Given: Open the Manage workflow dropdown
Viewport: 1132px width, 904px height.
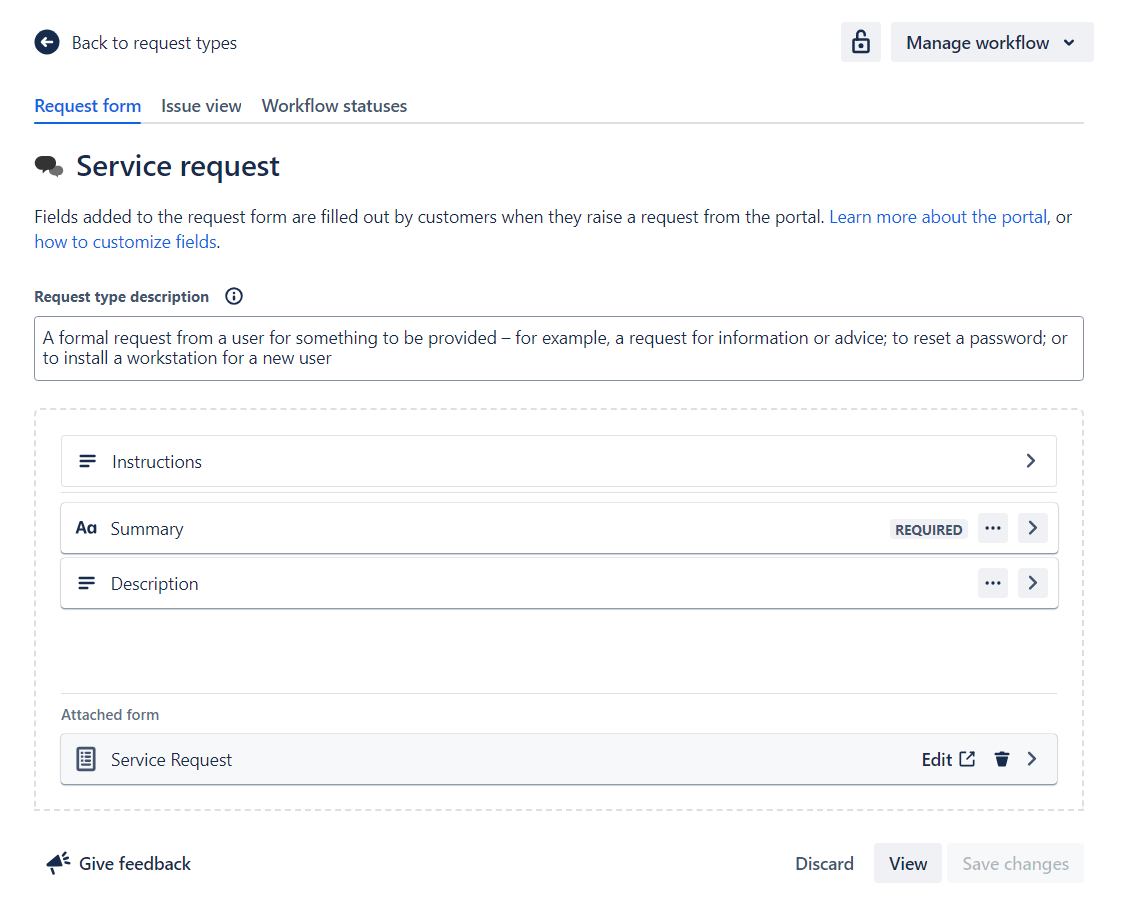Looking at the screenshot, I should point(991,42).
